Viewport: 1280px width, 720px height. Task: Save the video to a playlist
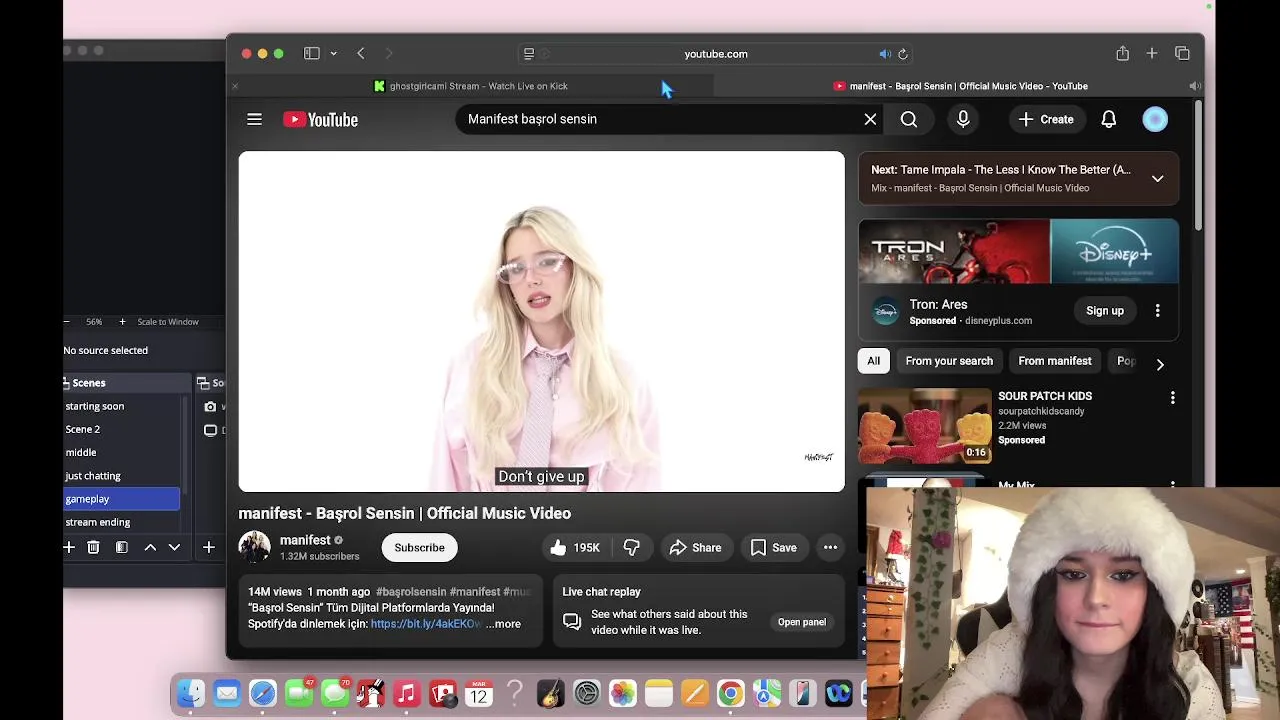pos(773,547)
